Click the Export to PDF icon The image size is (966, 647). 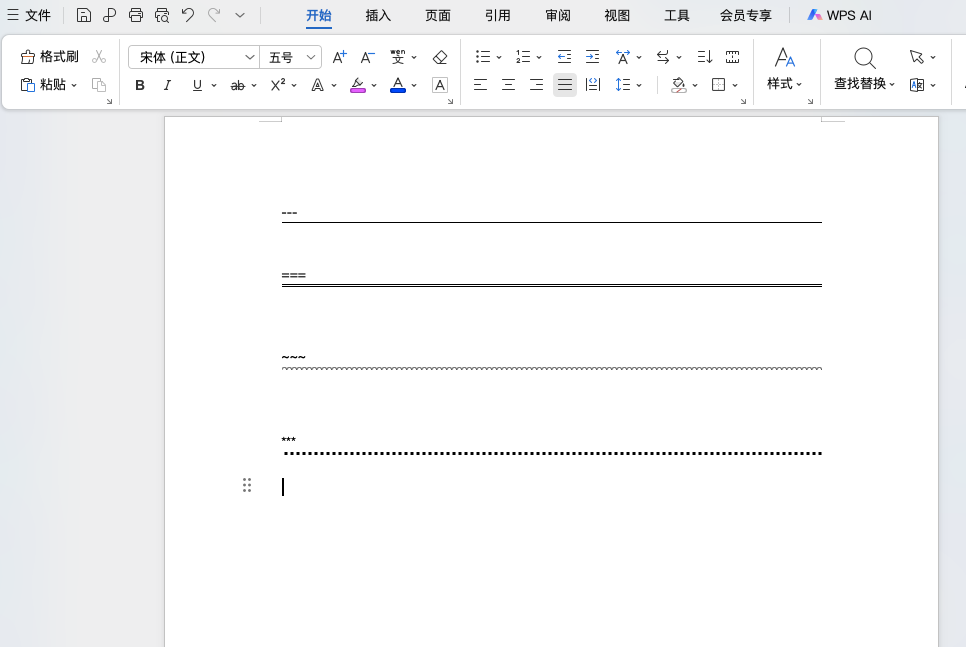pos(110,15)
